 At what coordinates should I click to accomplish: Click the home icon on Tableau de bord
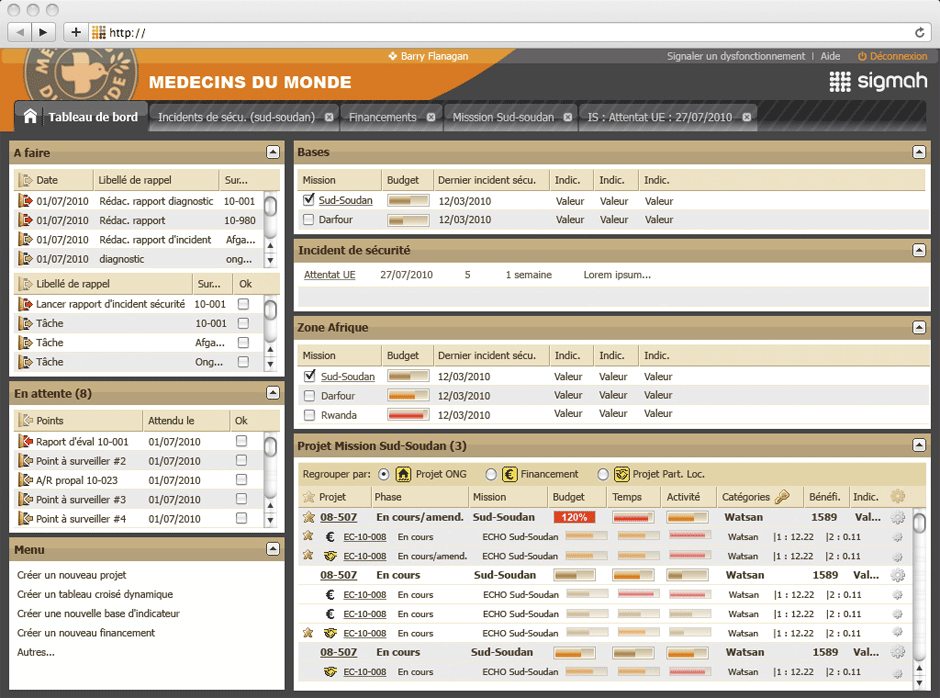(30, 116)
